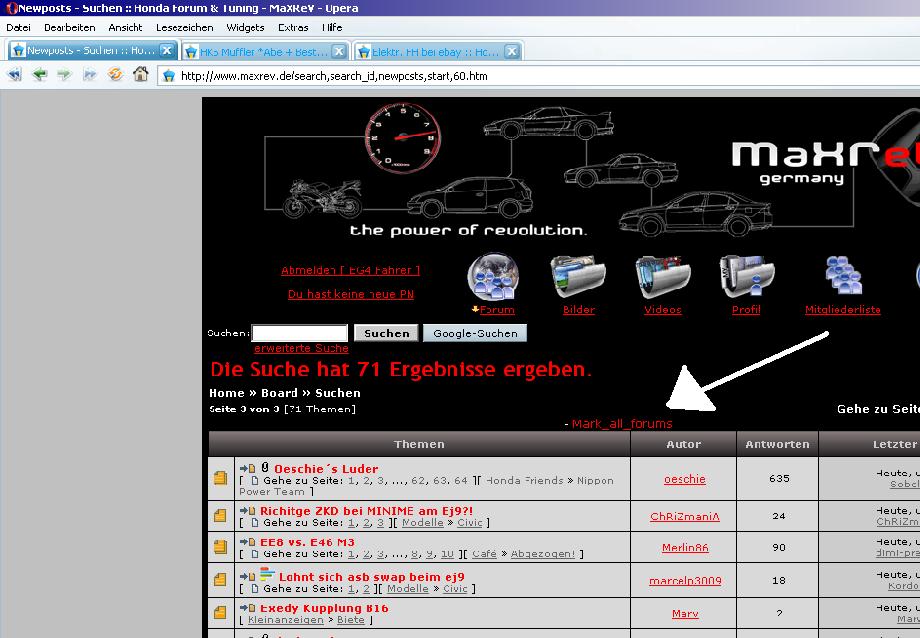Click the folder icon beside Oeschie´s Luder

pos(221,478)
